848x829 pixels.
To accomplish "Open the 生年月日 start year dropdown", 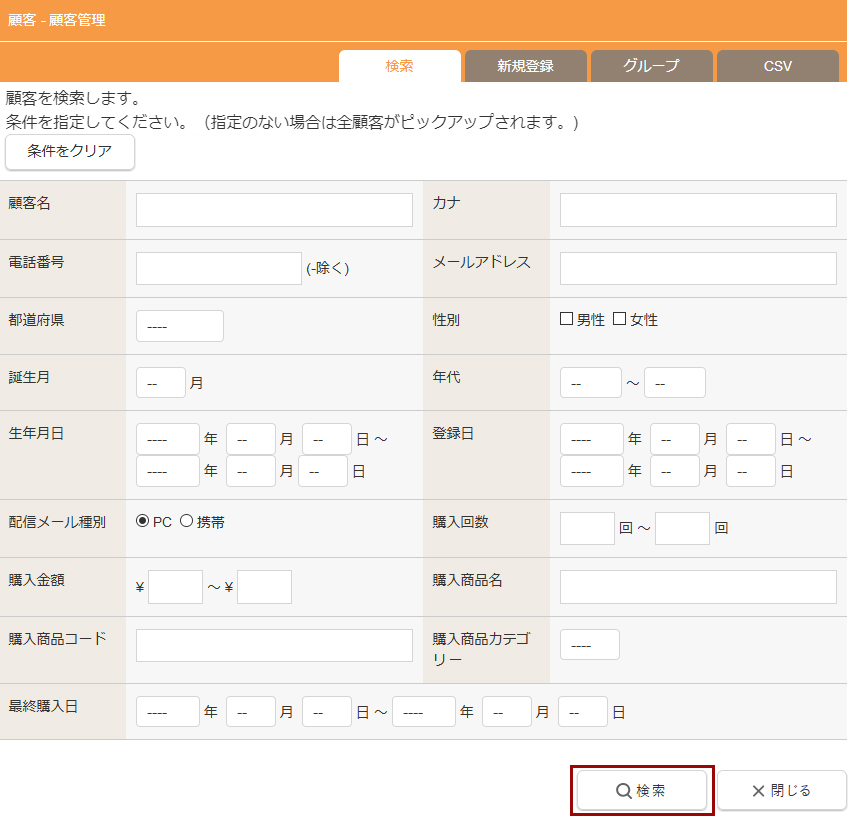I will tap(168, 439).
